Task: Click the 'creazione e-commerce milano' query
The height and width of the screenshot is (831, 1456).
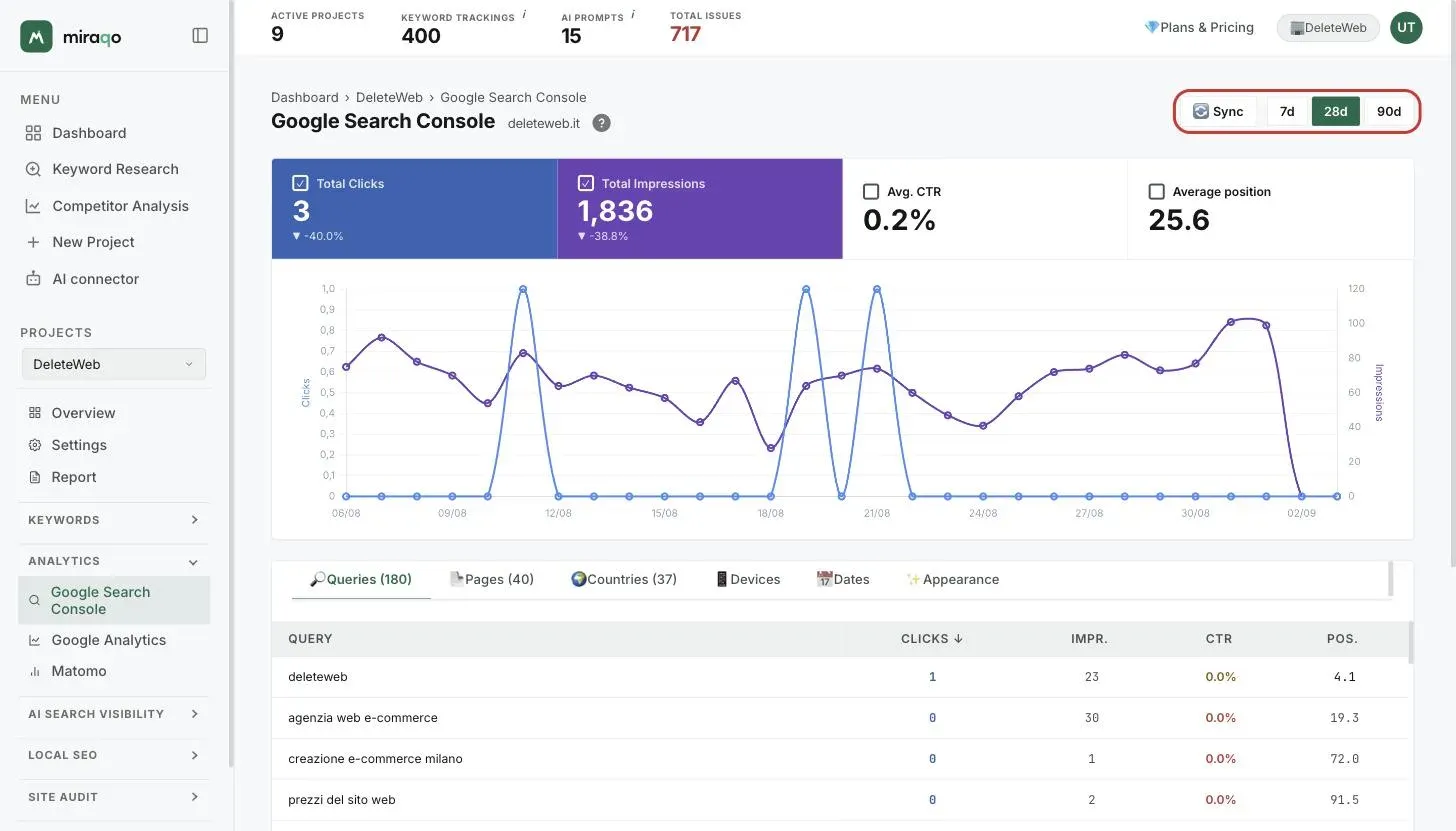Action: (375, 759)
